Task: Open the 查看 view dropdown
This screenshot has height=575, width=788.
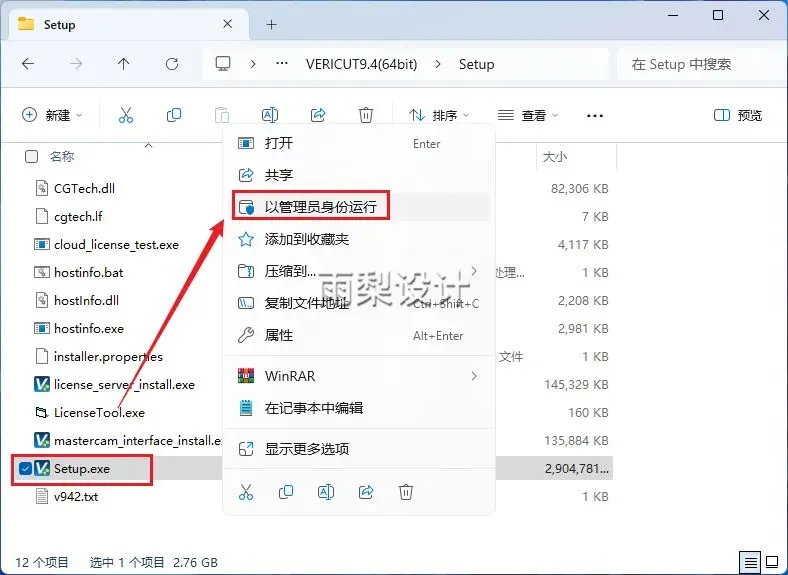Action: (x=528, y=116)
